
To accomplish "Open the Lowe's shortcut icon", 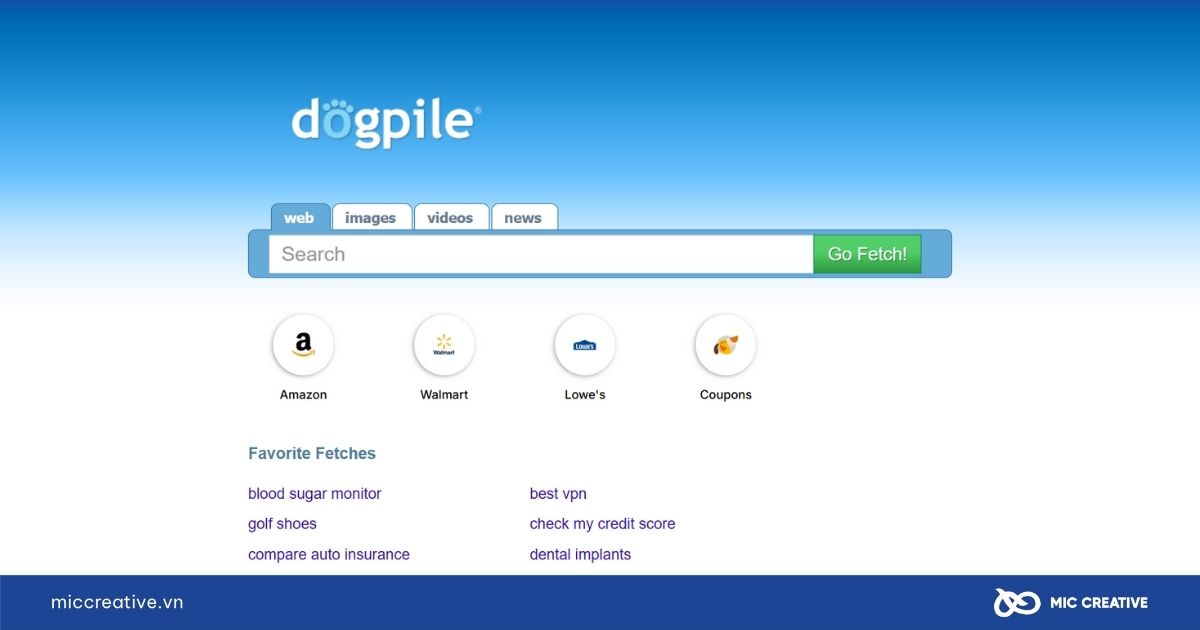I will [x=585, y=345].
